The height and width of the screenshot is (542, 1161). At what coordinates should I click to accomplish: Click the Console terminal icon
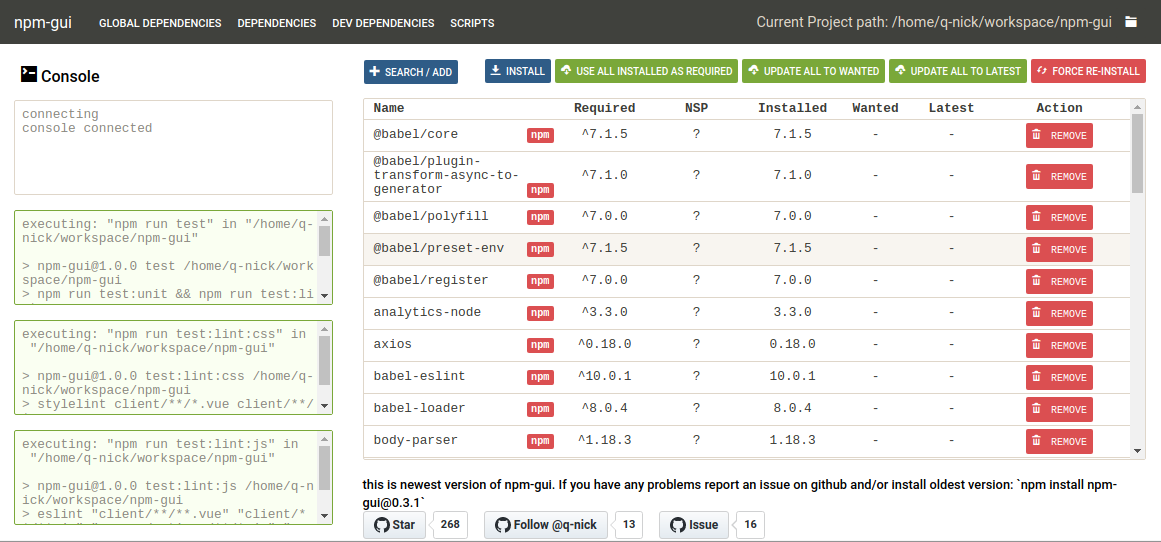[x=29, y=73]
